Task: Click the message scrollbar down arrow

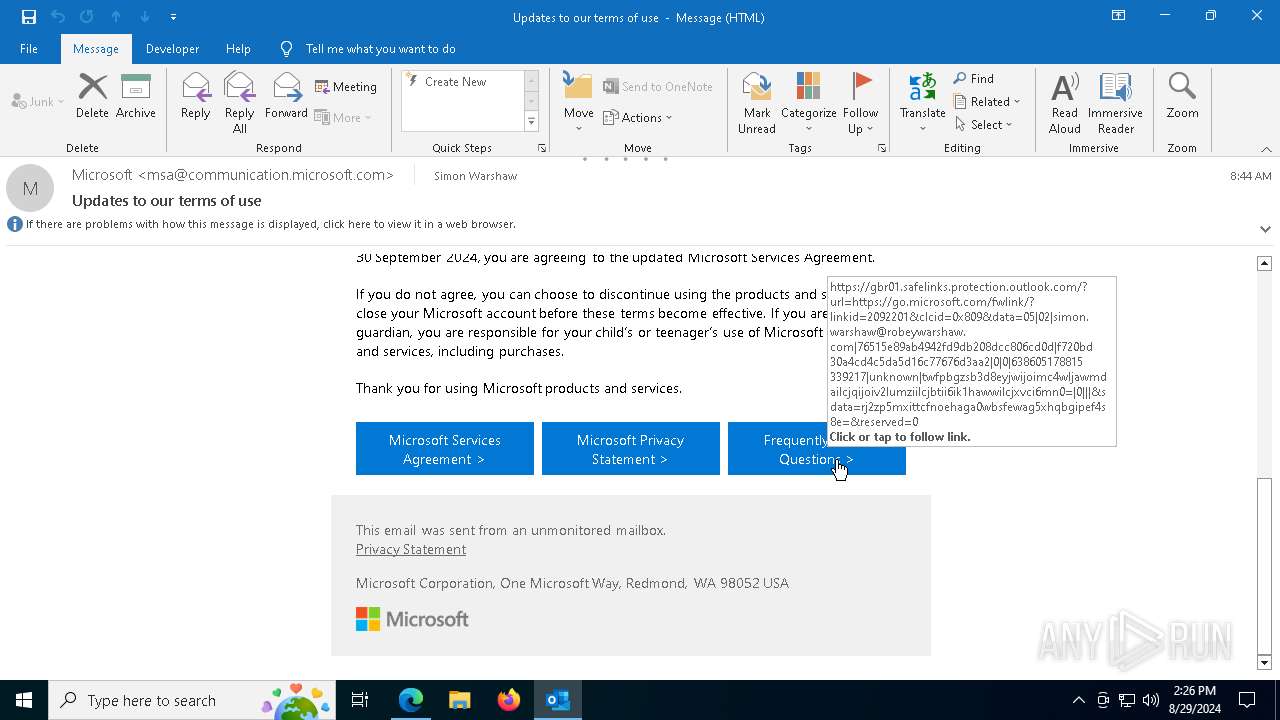Action: [x=1264, y=662]
